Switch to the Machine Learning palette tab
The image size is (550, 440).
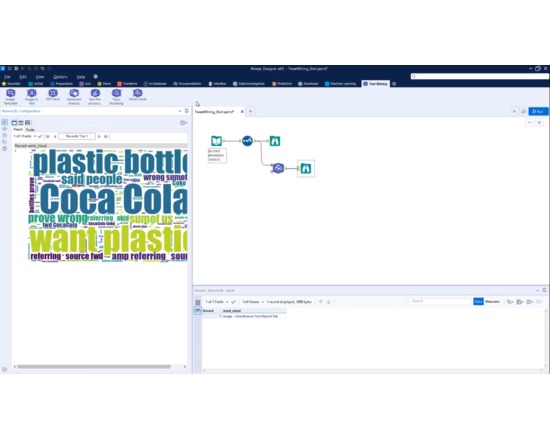pos(340,84)
